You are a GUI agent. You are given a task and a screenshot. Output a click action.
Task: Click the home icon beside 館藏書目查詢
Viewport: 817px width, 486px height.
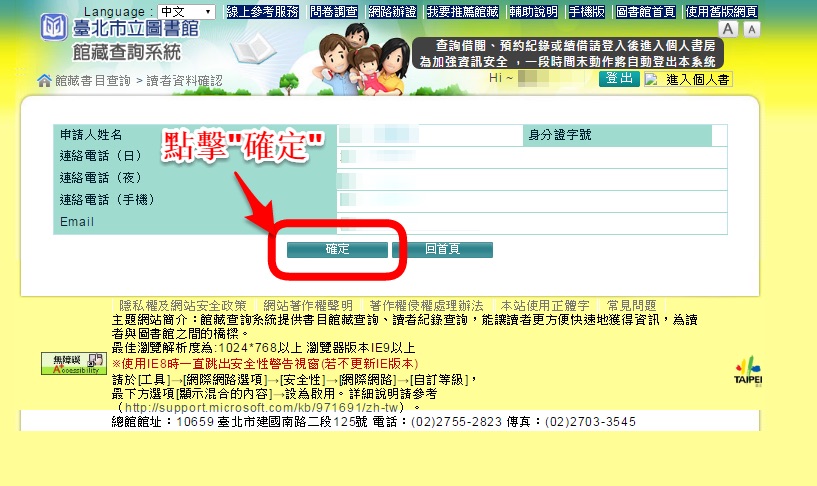pyautogui.click(x=44, y=80)
